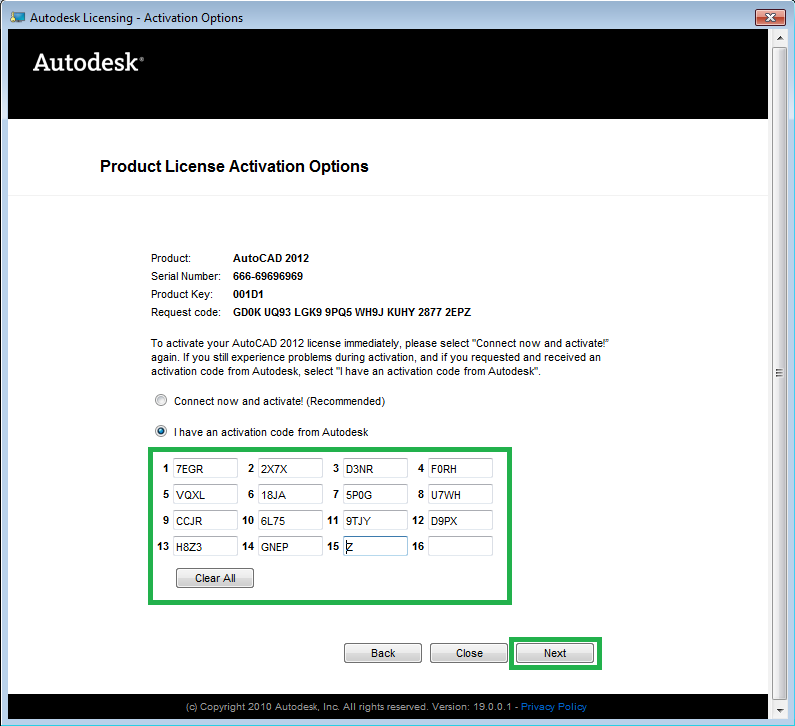Open the Privacy Policy link

[554, 707]
